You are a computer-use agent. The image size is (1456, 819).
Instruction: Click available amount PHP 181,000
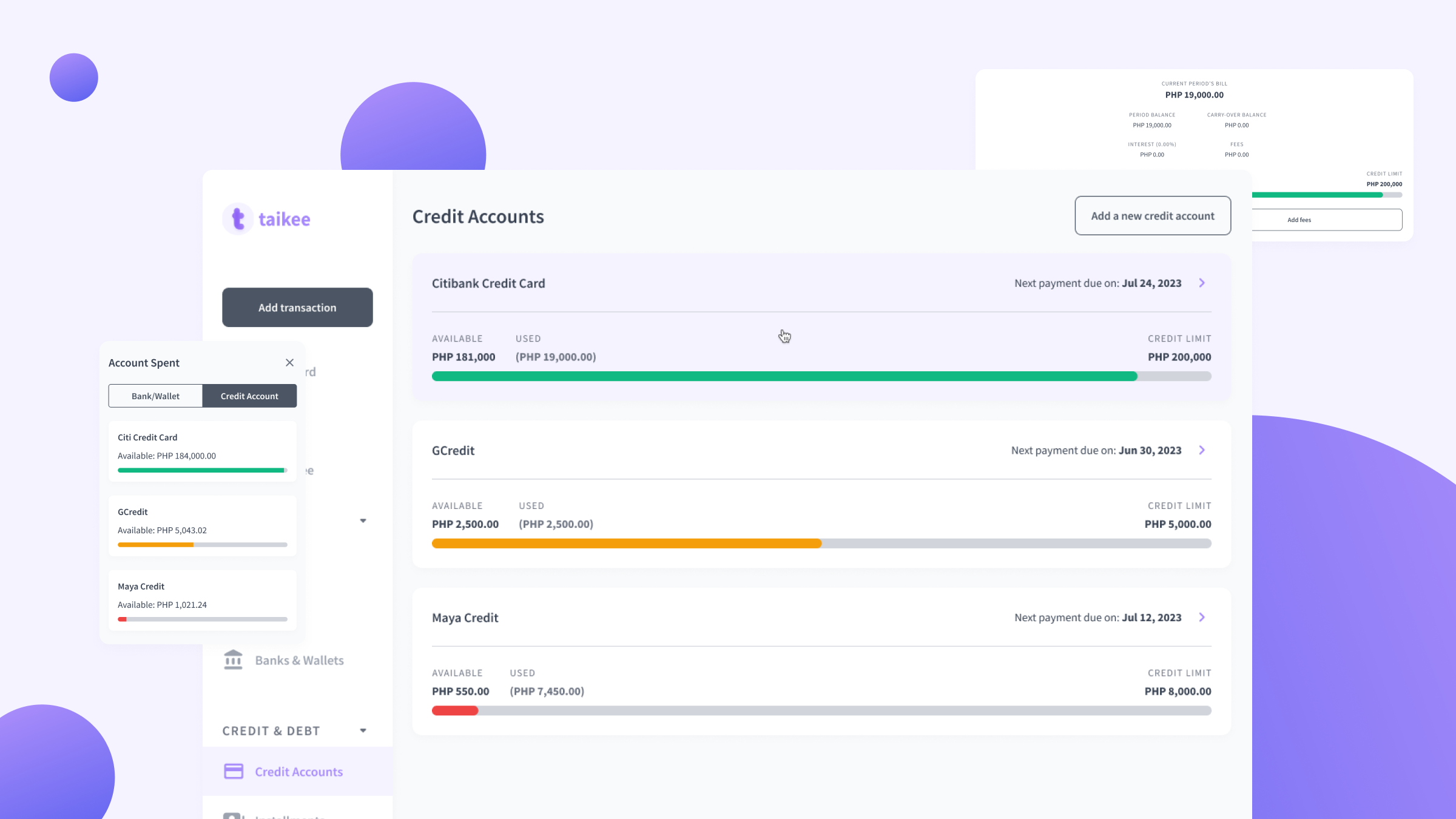pos(463,357)
